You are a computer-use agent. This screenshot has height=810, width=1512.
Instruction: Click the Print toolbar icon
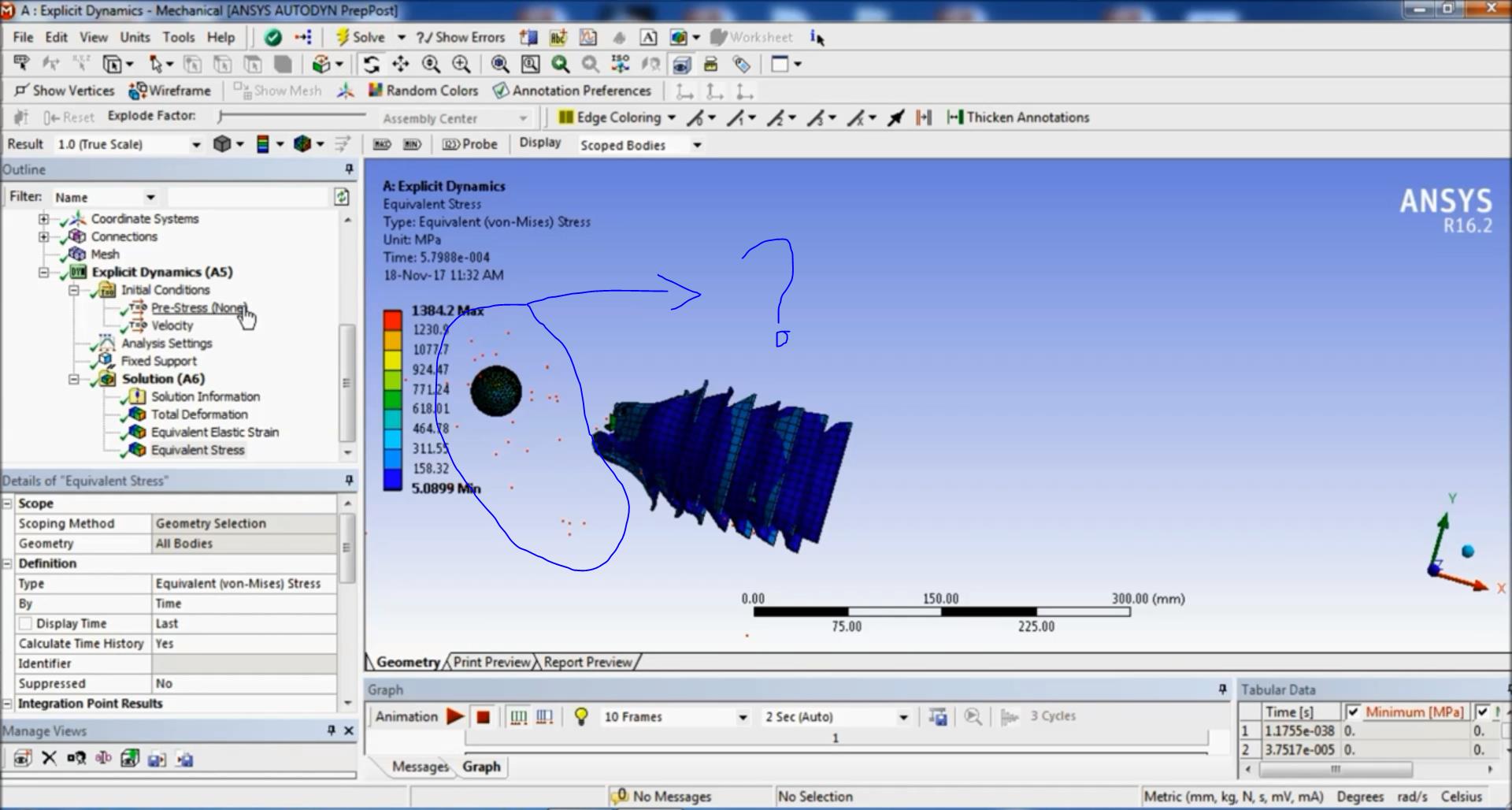pos(710,65)
